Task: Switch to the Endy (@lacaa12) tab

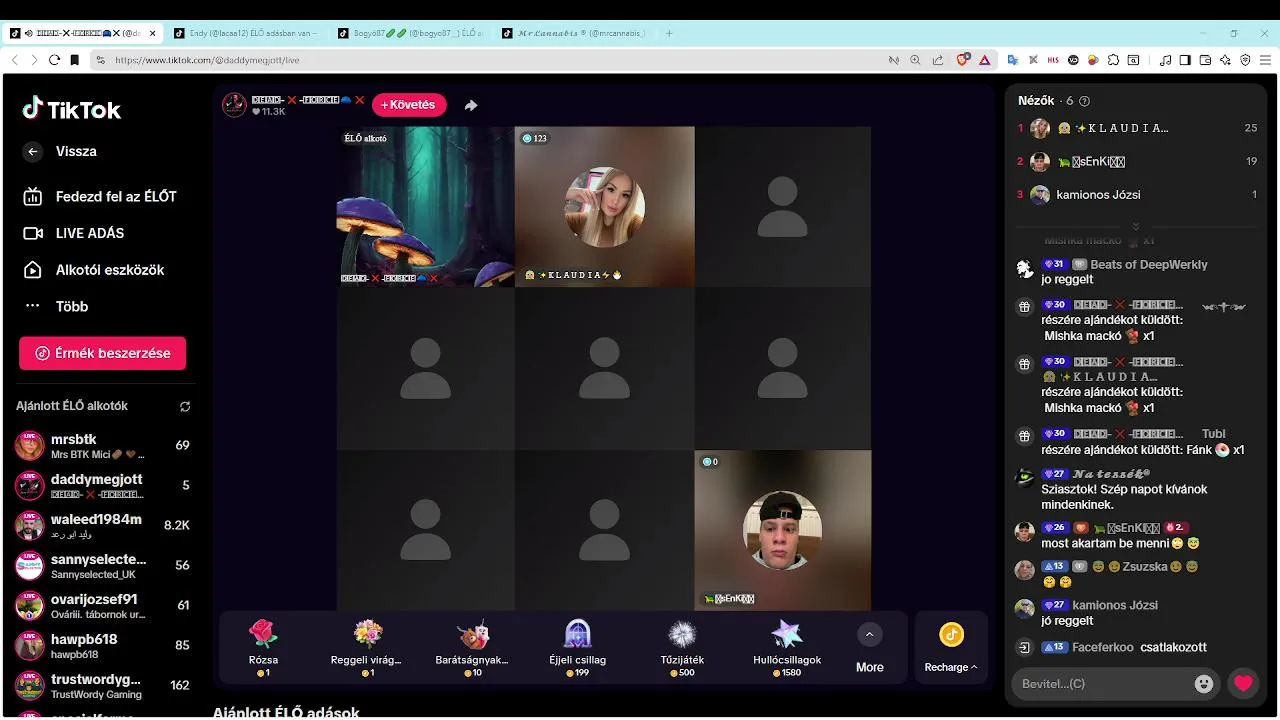Action: pyautogui.click(x=248, y=33)
